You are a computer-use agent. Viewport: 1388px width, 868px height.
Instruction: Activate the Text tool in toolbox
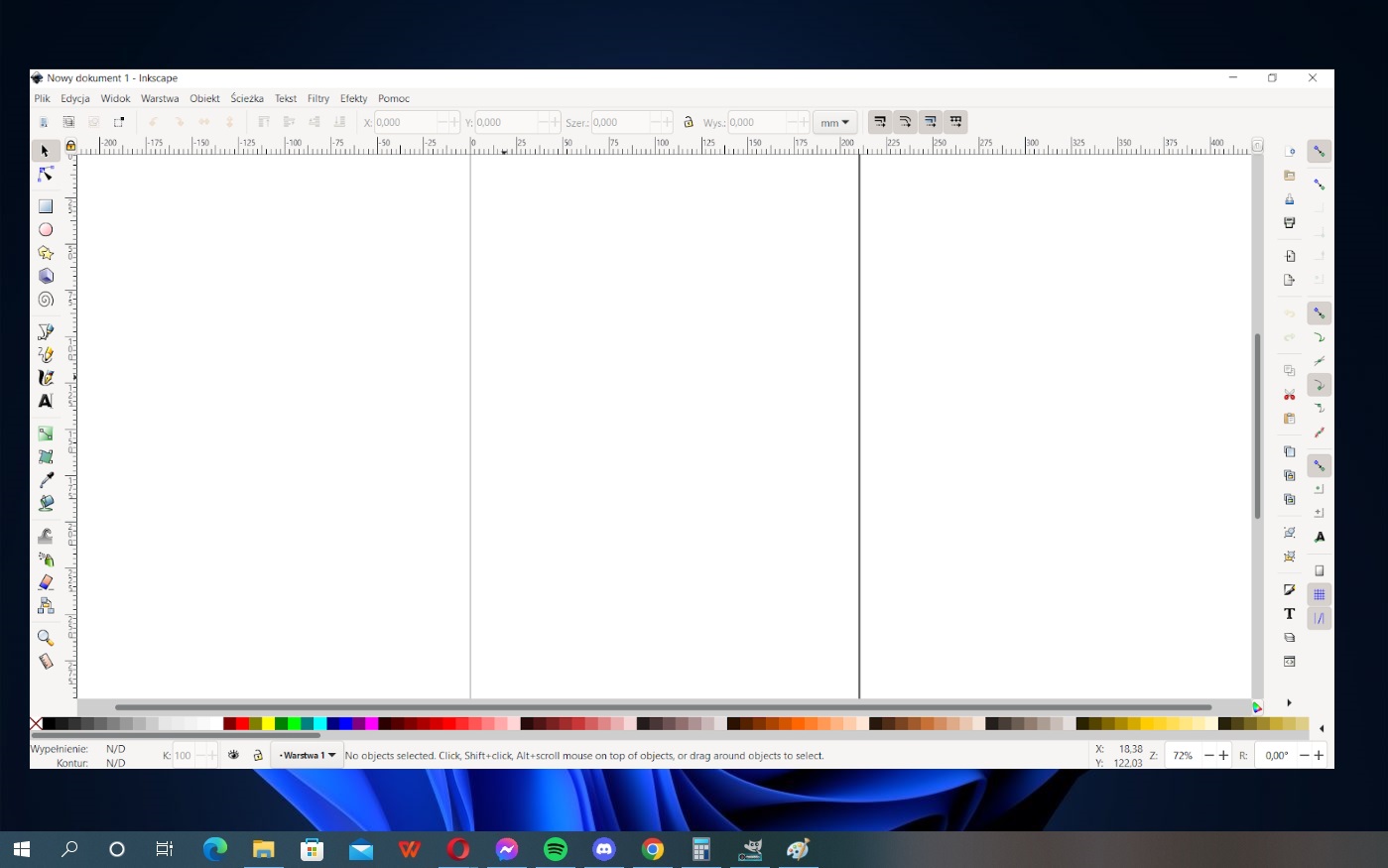(x=46, y=401)
